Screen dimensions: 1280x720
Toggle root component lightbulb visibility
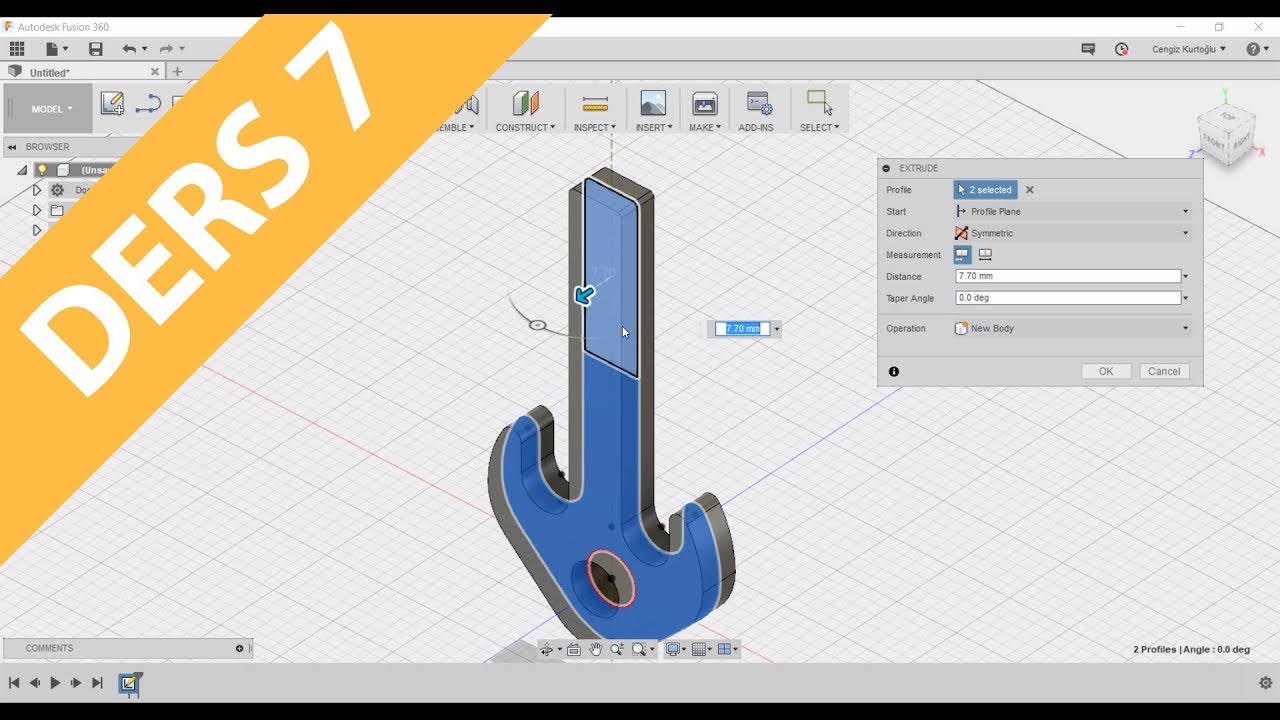tap(42, 170)
